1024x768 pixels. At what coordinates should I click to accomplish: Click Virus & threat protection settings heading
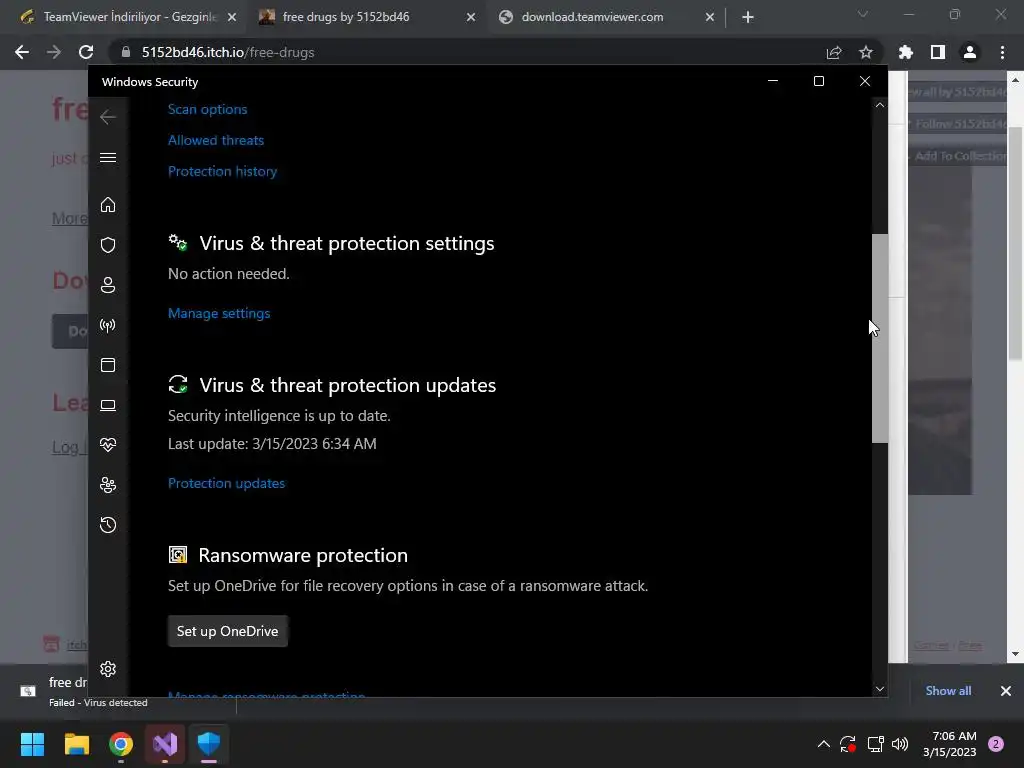coord(347,243)
